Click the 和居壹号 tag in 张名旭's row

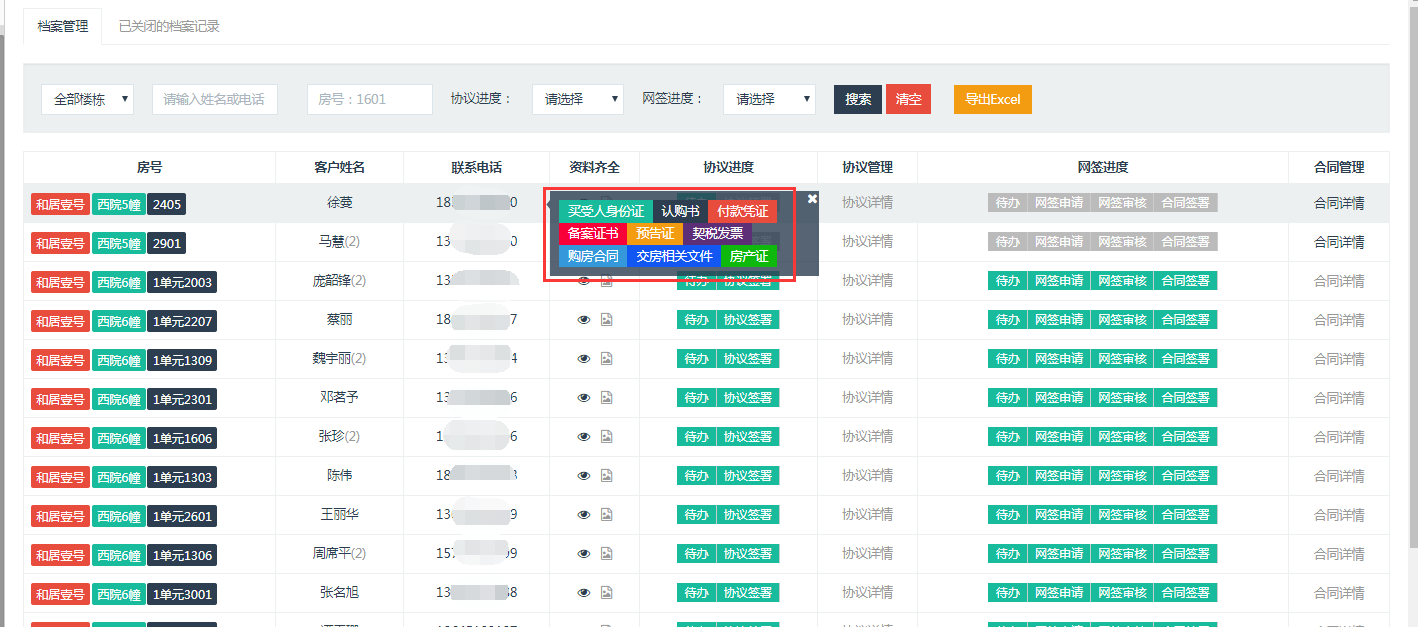pyautogui.click(x=61, y=594)
